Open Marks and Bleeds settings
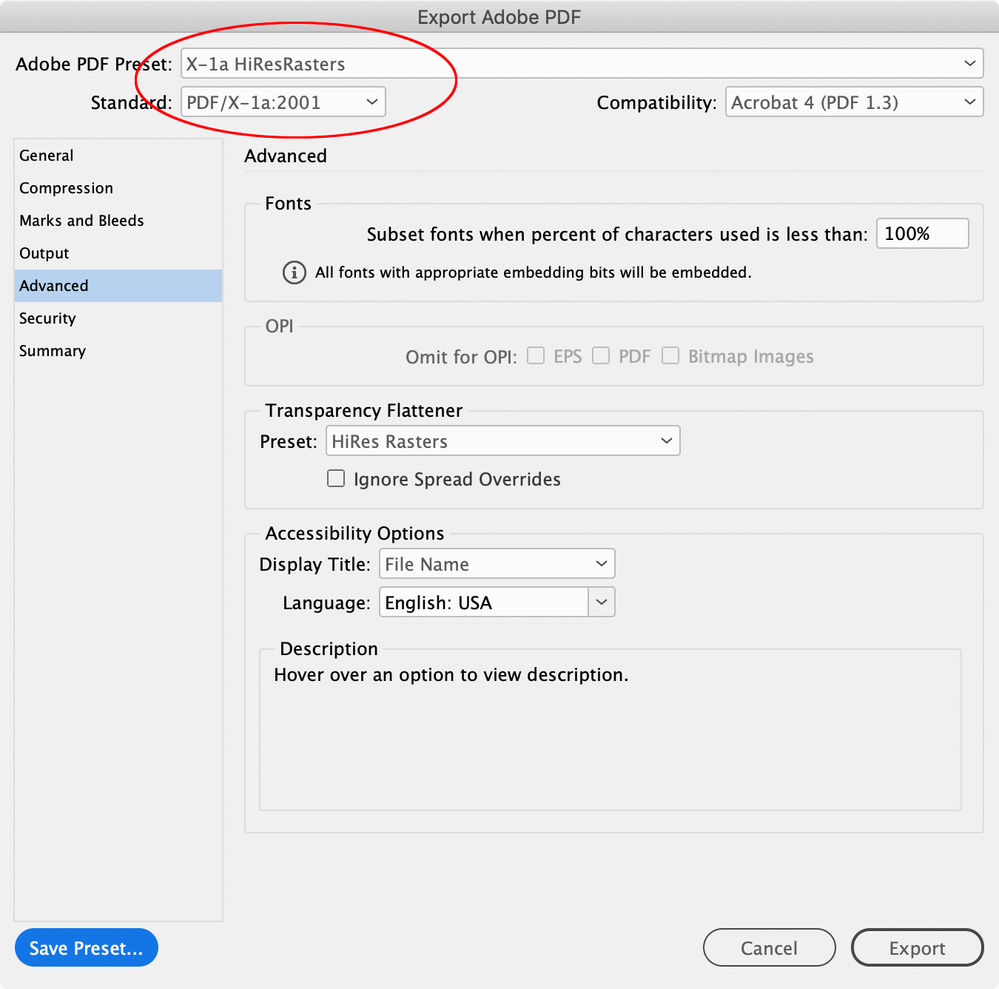Screen dimensions: 999x989 [x=118, y=220]
